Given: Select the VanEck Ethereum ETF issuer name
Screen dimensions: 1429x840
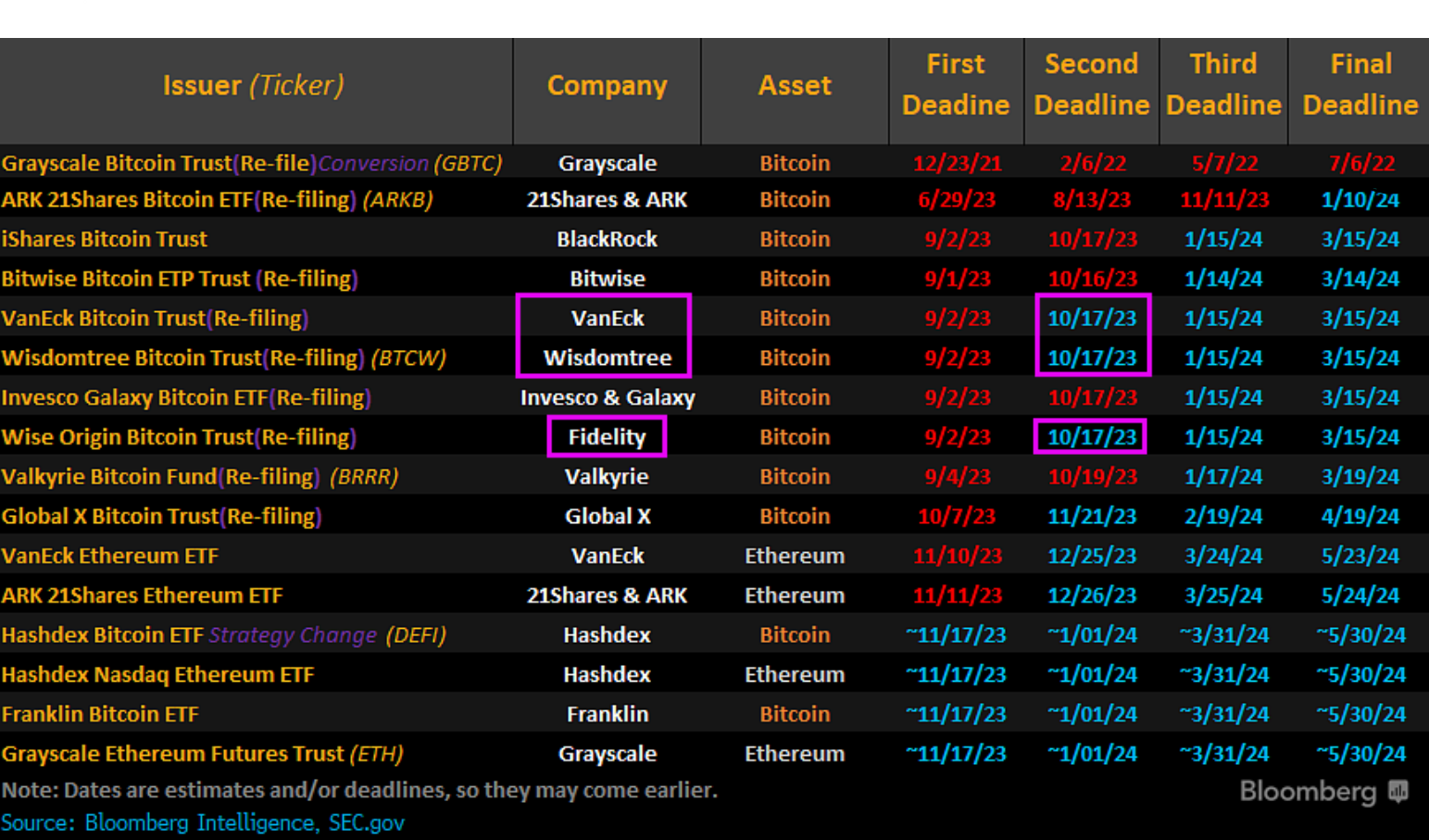Looking at the screenshot, I should pyautogui.click(x=110, y=556).
